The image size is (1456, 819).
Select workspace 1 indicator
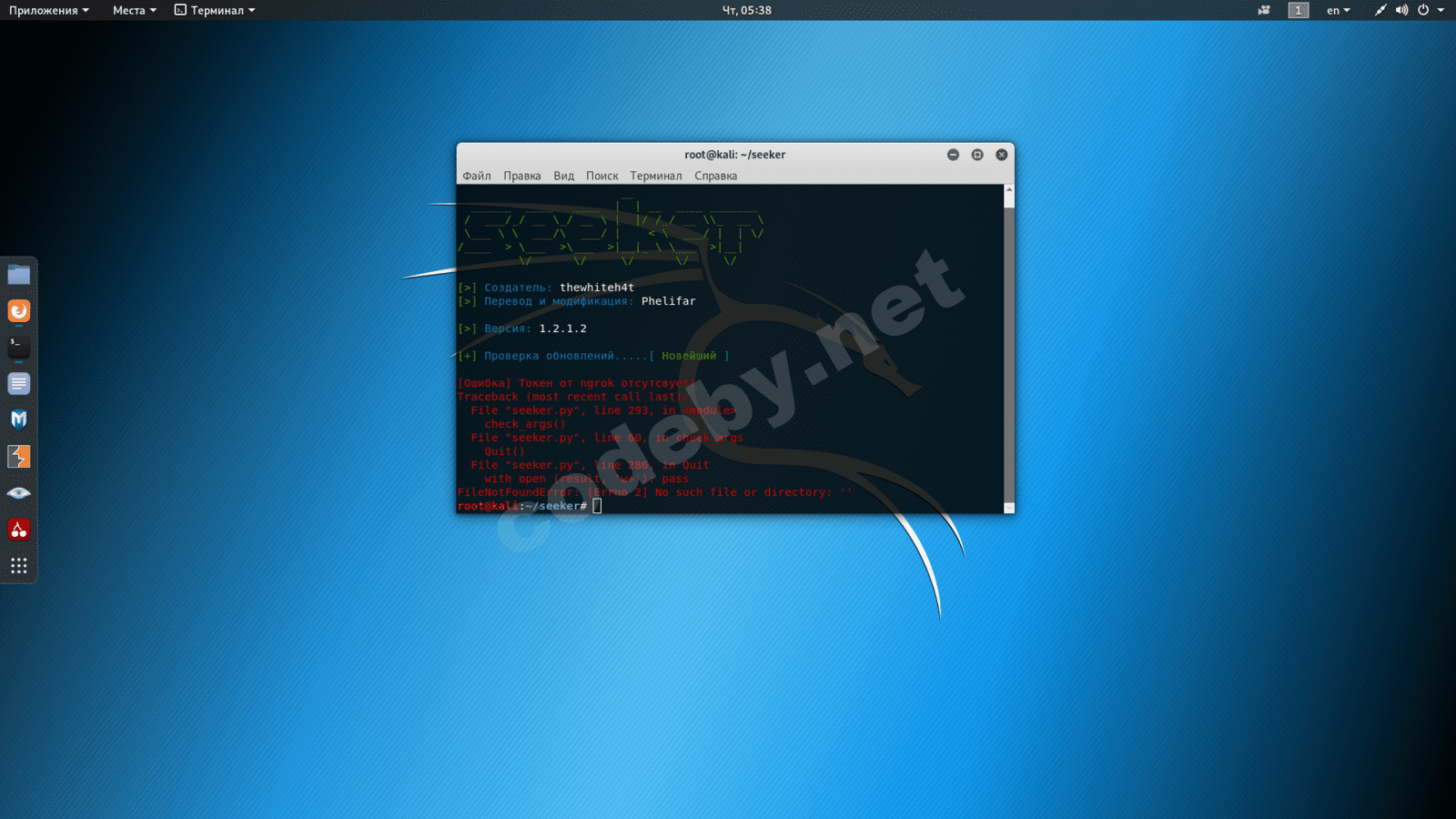[1299, 10]
